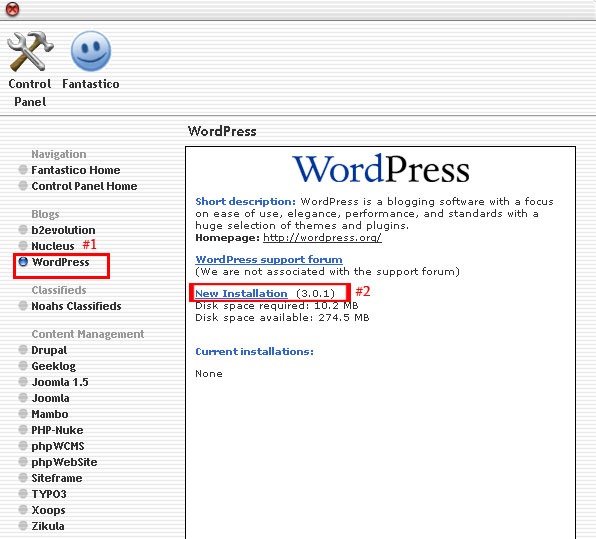Click the 'Disk space required: 10.2 MB' text

pyautogui.click(x=277, y=306)
